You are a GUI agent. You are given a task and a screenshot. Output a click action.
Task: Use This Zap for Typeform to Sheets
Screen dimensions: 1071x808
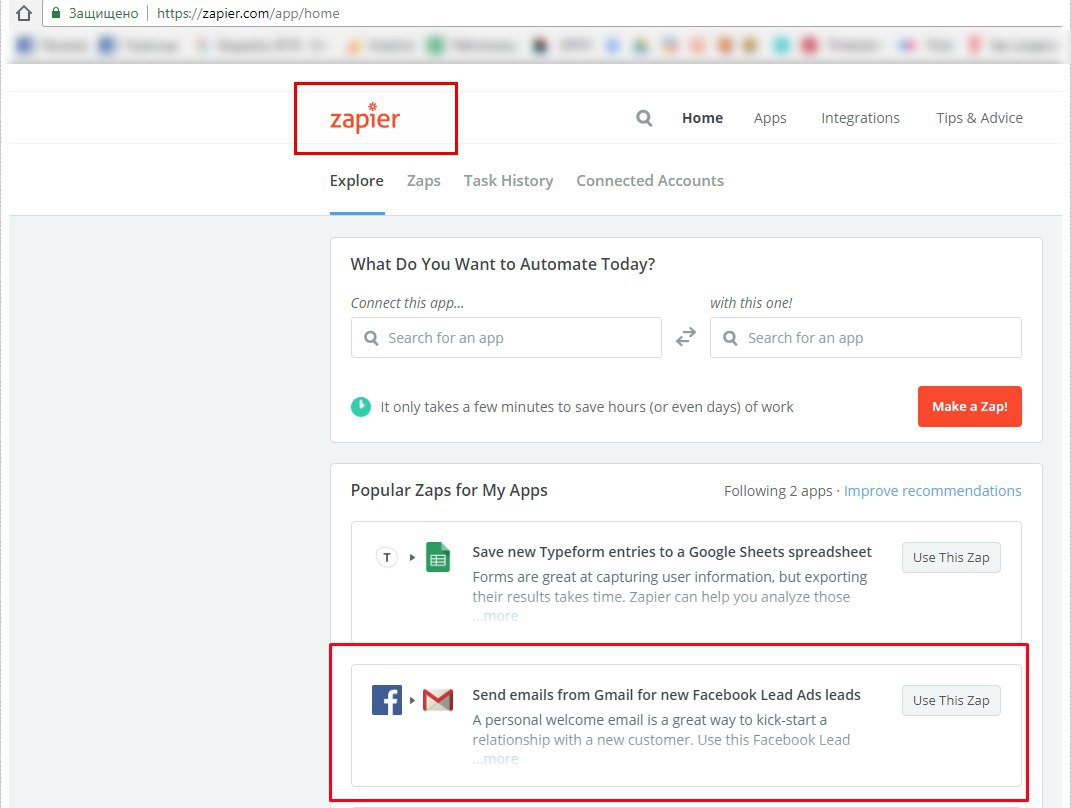pyautogui.click(x=951, y=557)
